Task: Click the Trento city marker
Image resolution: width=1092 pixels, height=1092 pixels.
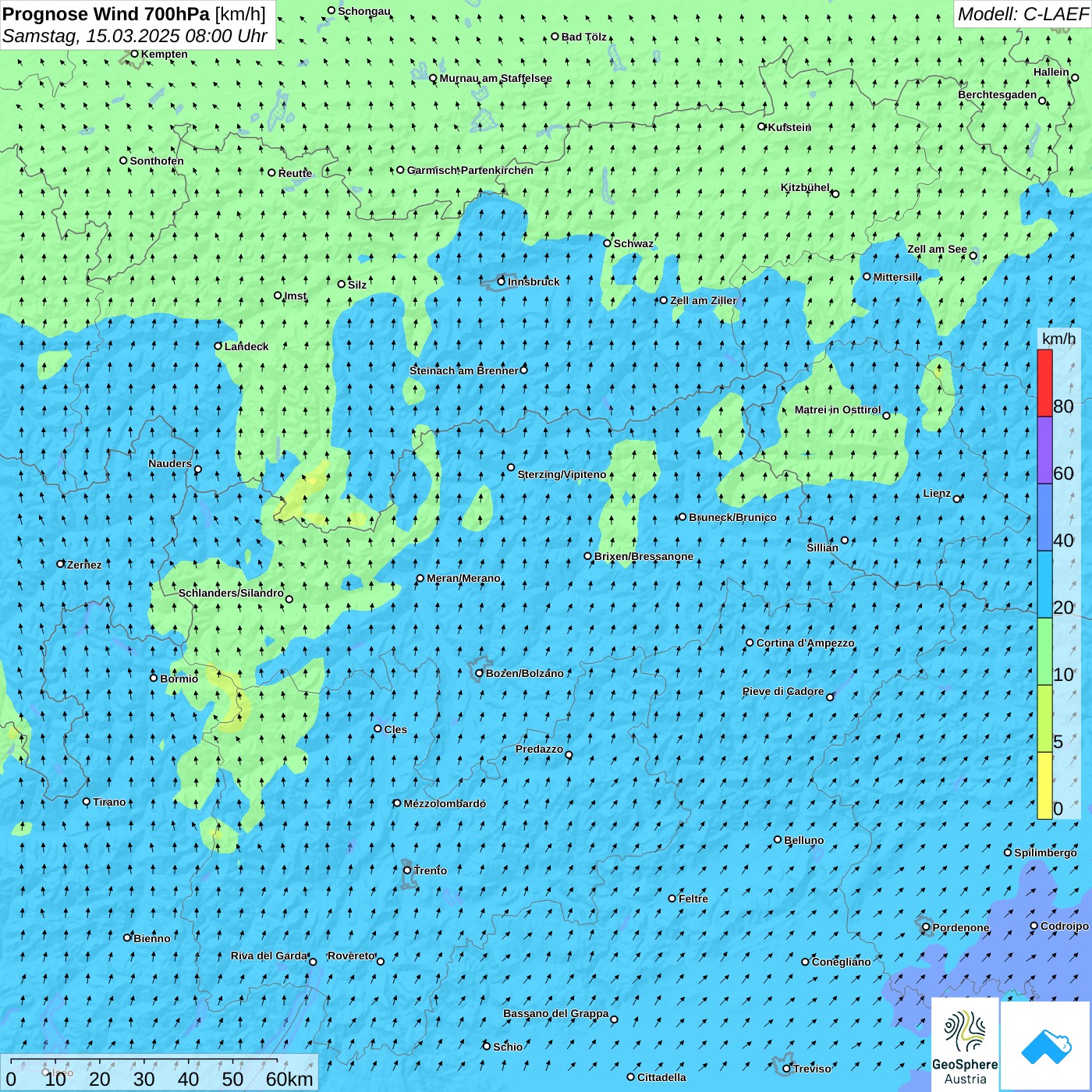Action: 407,870
